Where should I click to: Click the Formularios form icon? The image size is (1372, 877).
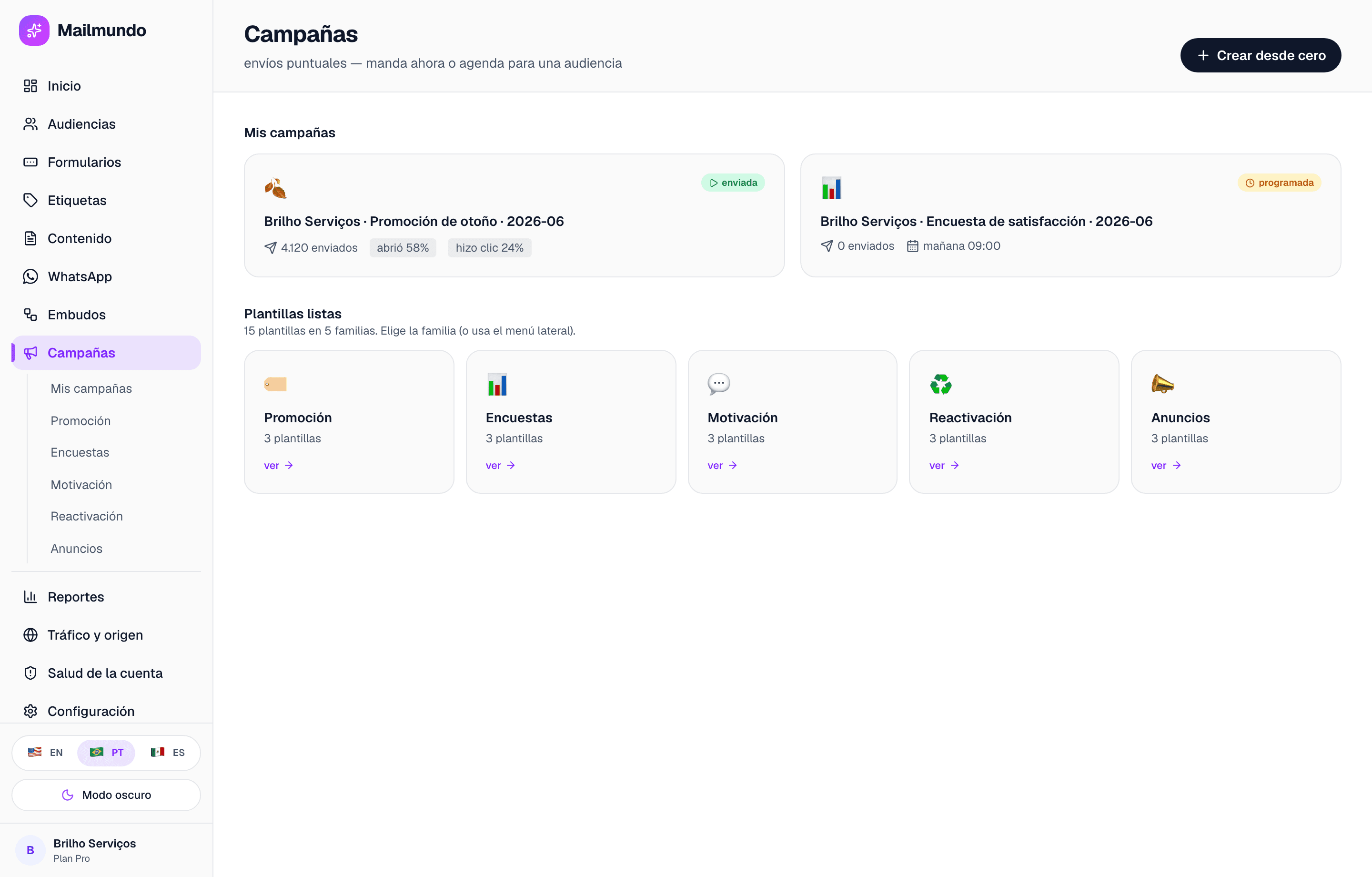(x=30, y=163)
